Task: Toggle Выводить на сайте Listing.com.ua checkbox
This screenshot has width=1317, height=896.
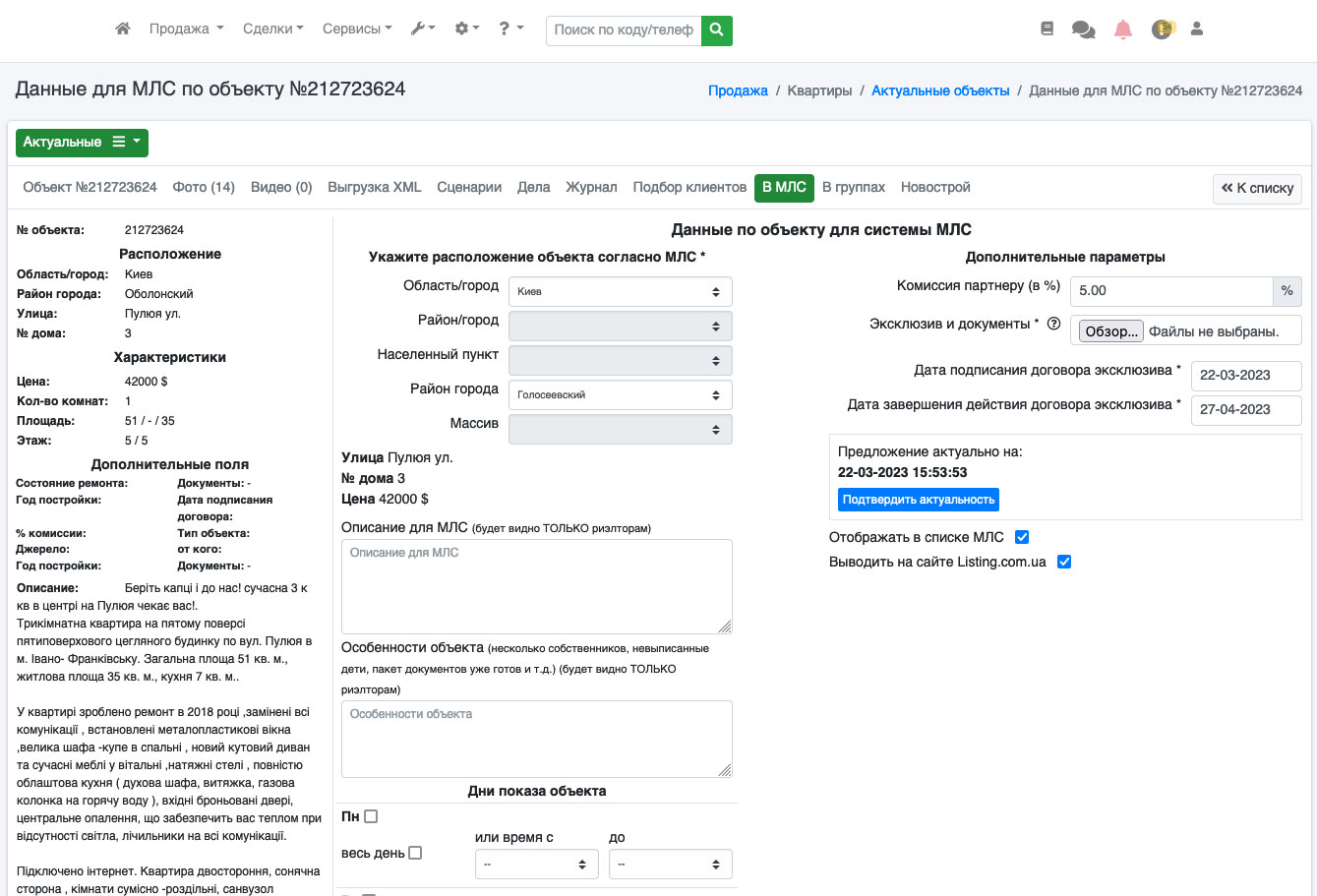Action: 1063,562
